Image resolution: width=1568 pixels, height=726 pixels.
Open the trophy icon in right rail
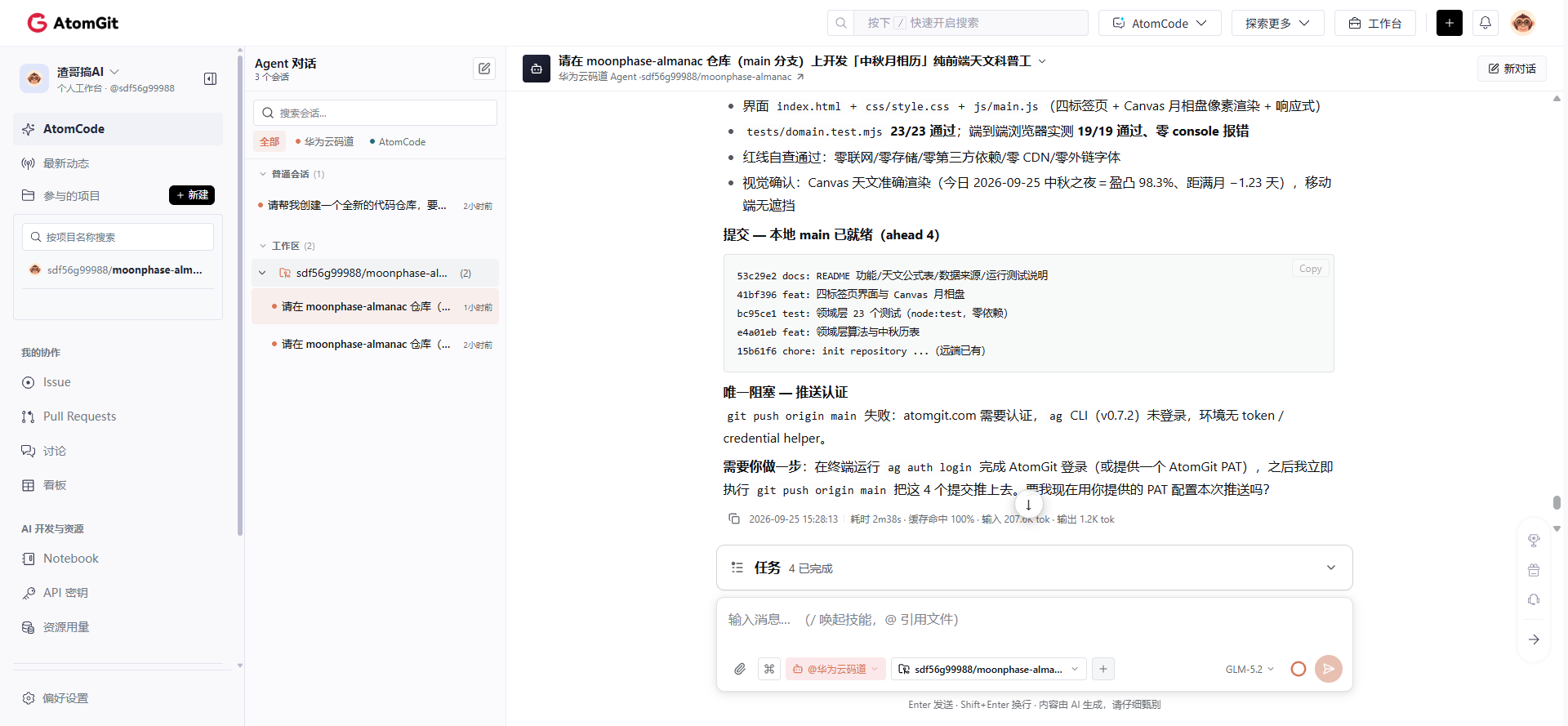[x=1534, y=540]
